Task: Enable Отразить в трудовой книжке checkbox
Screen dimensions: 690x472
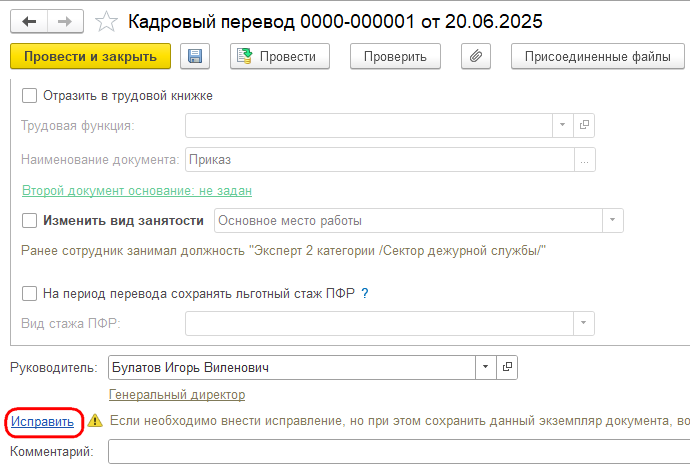Action: point(29,95)
